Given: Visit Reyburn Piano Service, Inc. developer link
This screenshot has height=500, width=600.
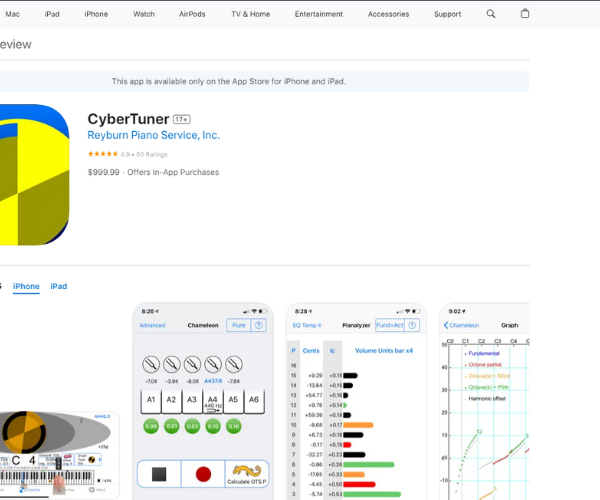Looking at the screenshot, I should pos(153,135).
